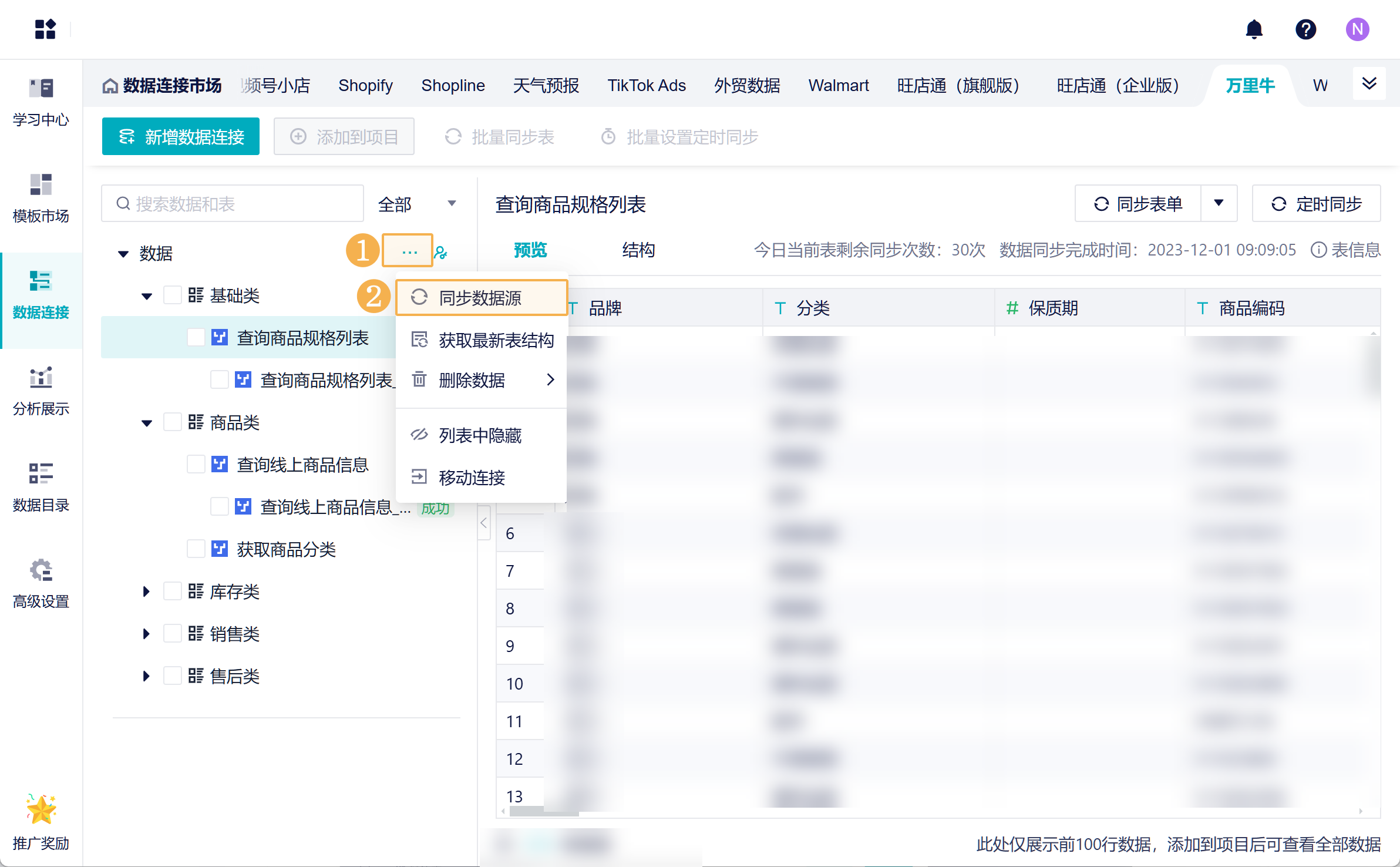Check the 基础类 checkbox
1400x867 pixels.
click(x=172, y=295)
